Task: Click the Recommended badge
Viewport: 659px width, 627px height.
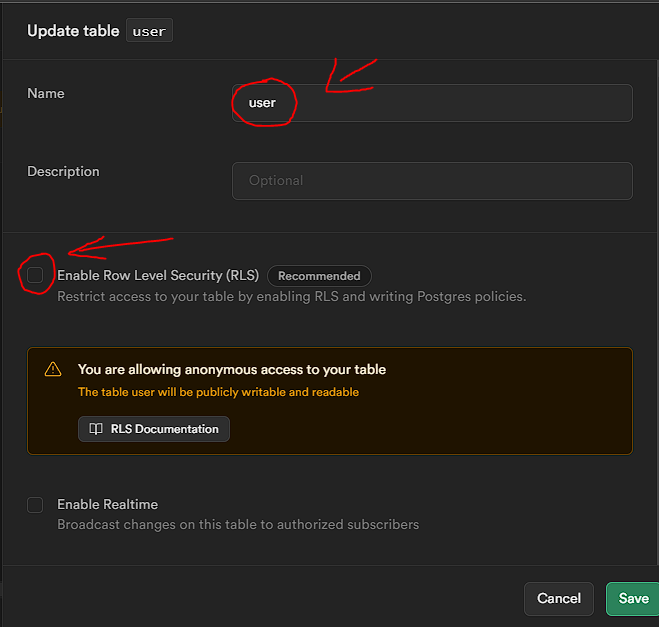Action: [x=319, y=276]
